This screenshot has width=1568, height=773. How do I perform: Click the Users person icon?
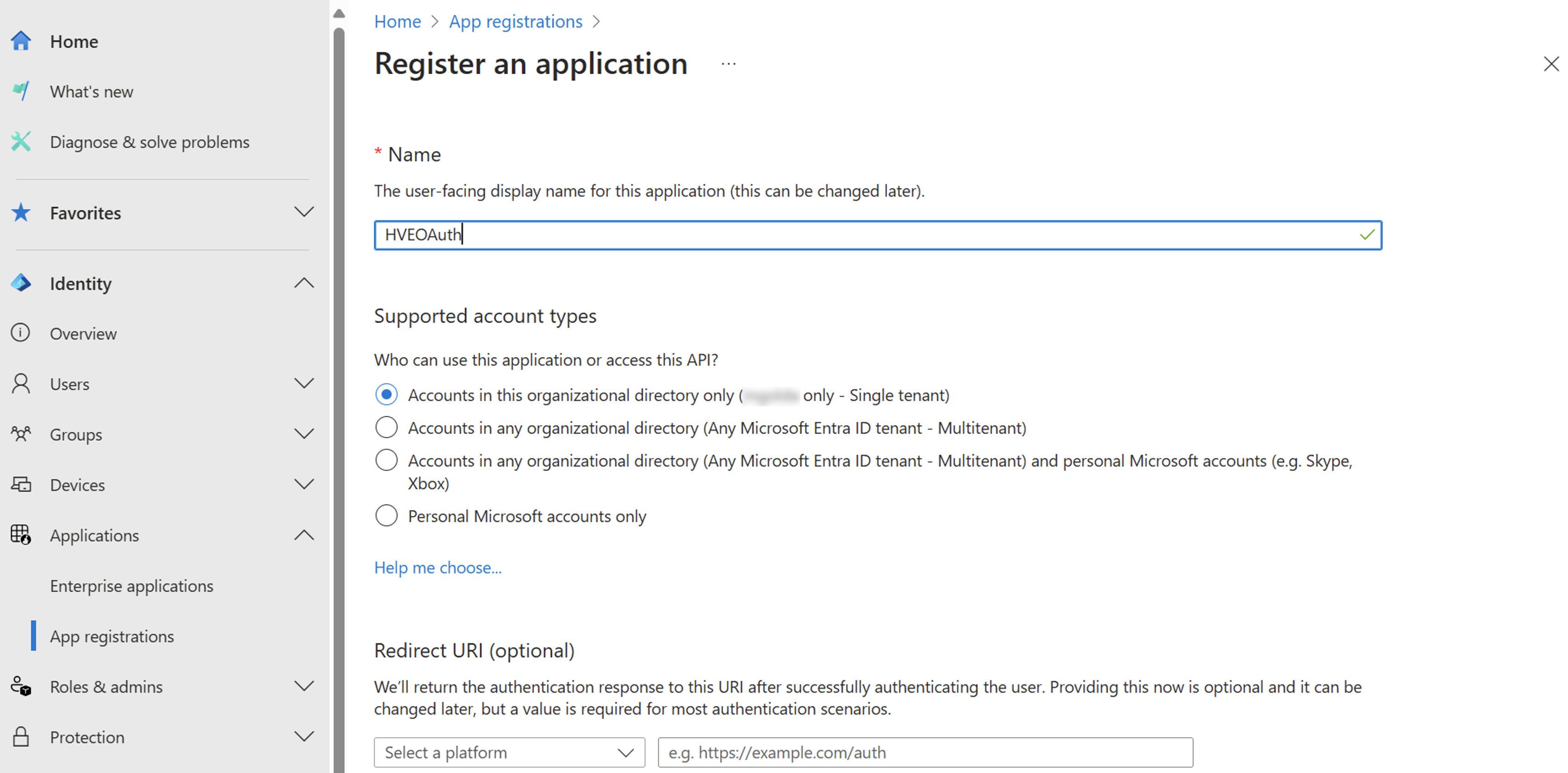click(x=21, y=383)
